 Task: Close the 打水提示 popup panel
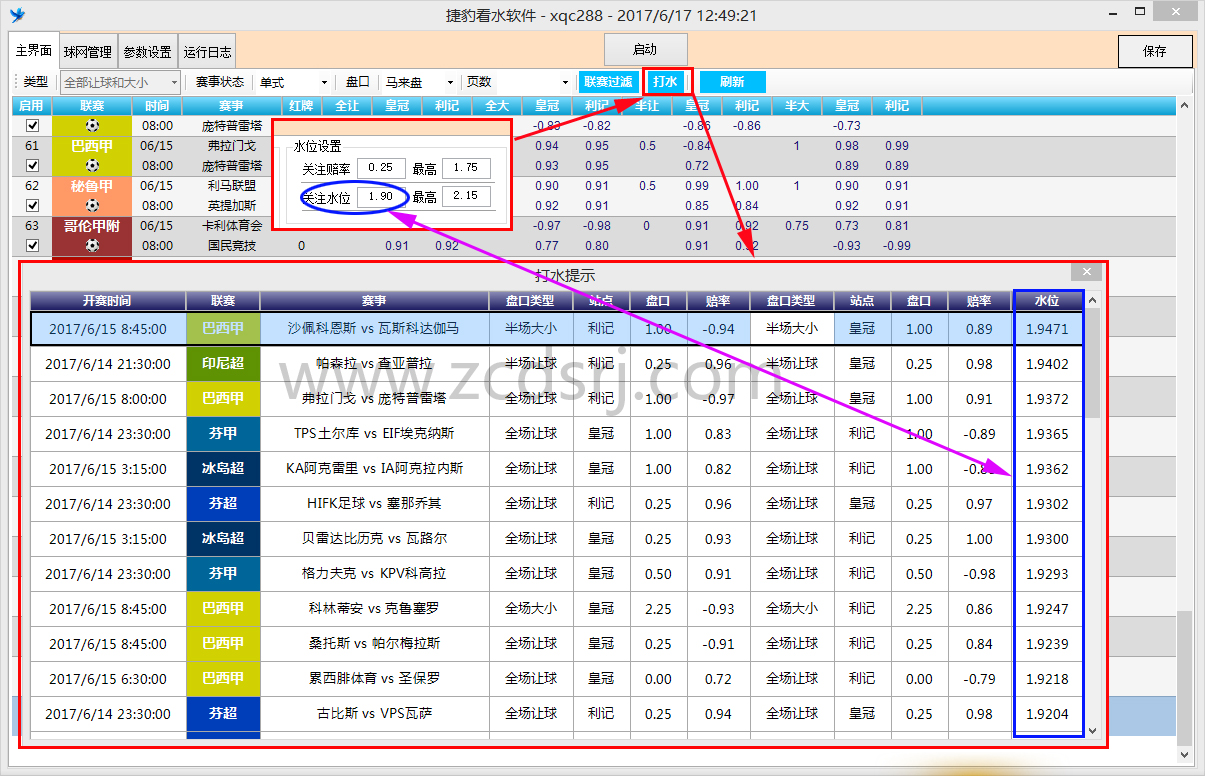point(1086,272)
